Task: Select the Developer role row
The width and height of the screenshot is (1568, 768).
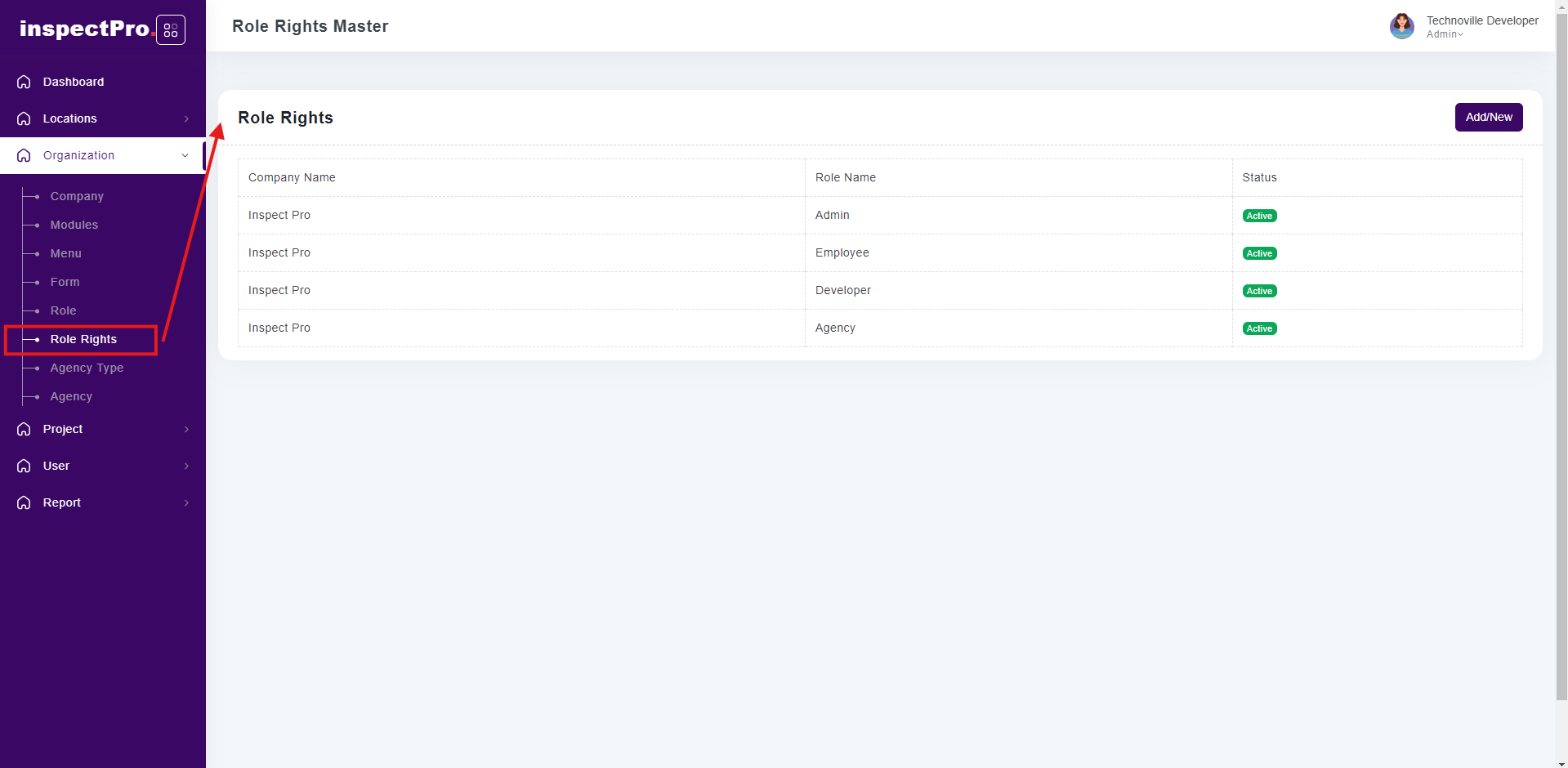Action: (x=842, y=290)
